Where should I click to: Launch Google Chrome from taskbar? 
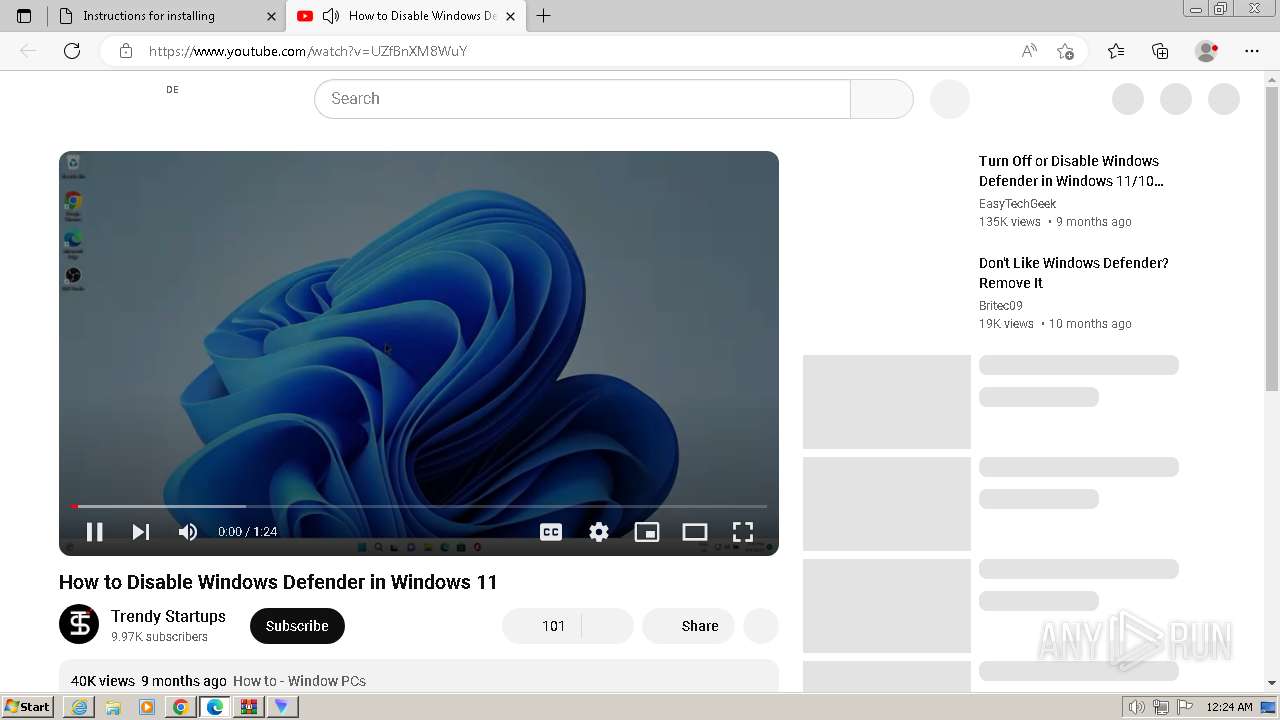click(181, 707)
